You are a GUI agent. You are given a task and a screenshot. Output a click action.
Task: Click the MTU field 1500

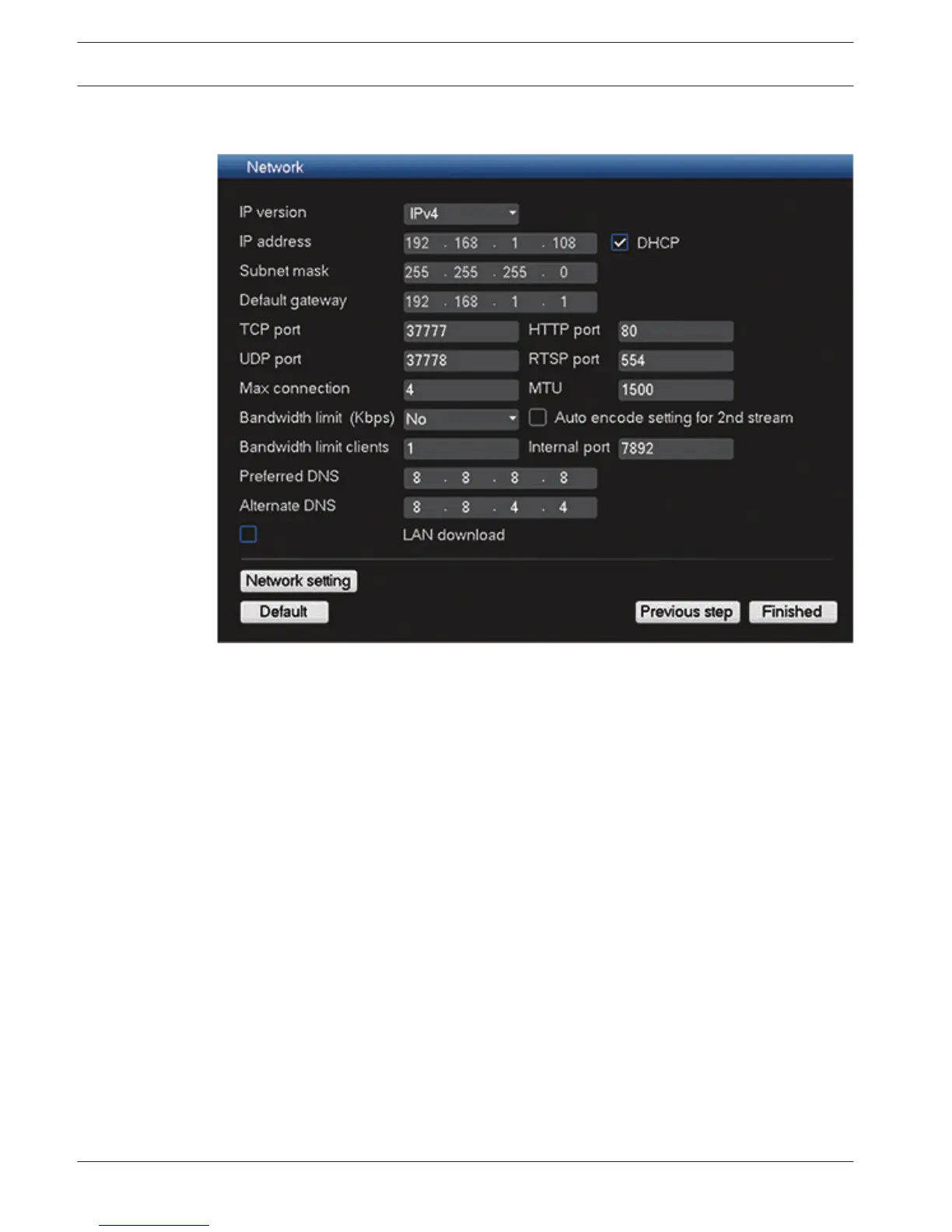[x=676, y=390]
